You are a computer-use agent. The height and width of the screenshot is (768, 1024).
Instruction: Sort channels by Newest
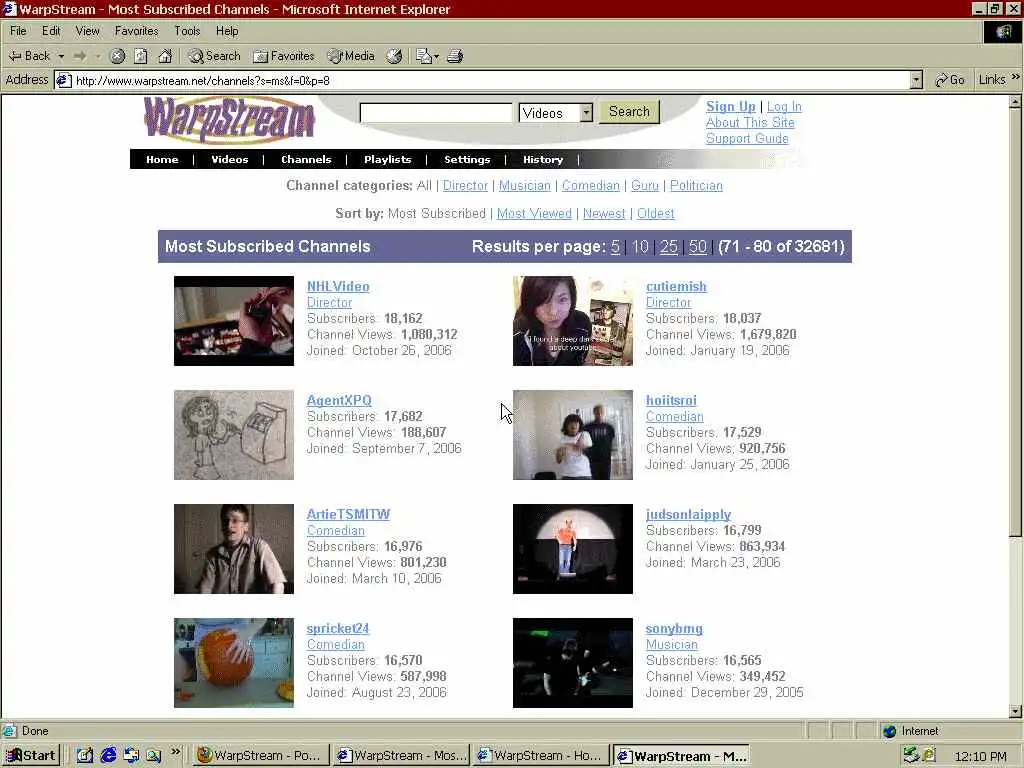603,214
